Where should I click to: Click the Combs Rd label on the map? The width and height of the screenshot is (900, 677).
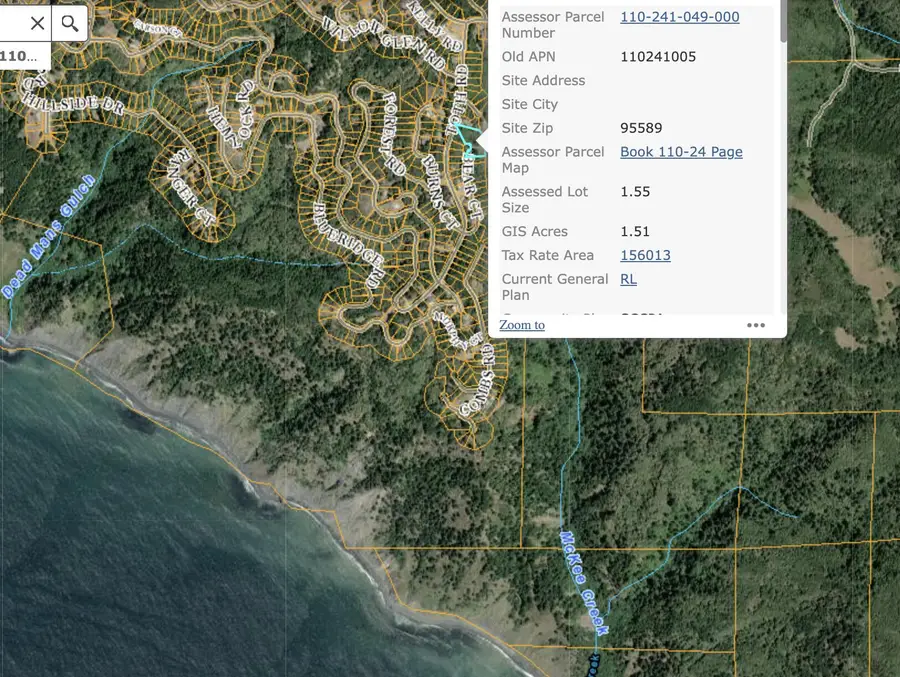(478, 379)
